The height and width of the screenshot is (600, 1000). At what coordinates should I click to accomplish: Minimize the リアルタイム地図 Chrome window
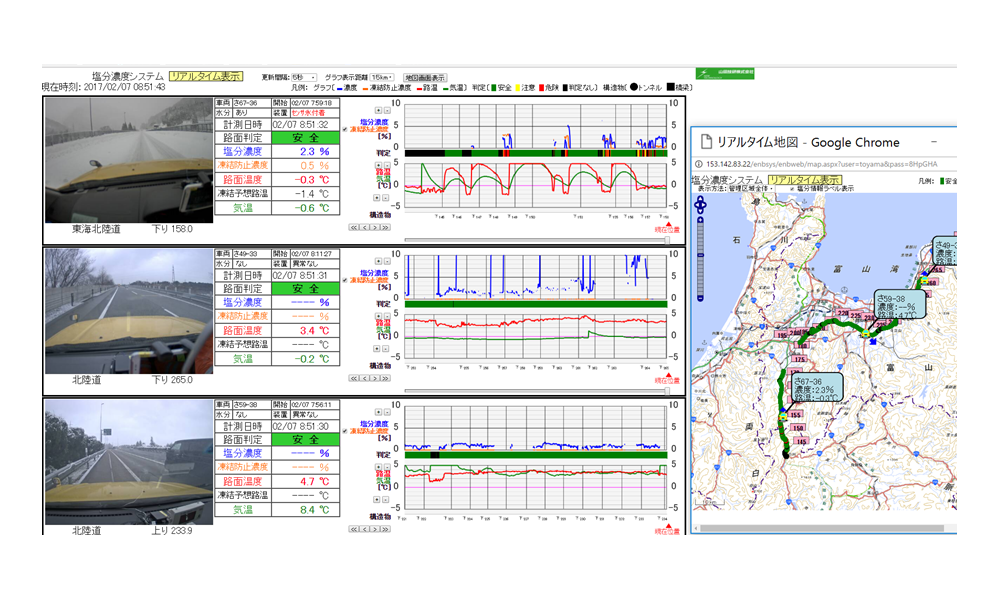click(x=934, y=142)
